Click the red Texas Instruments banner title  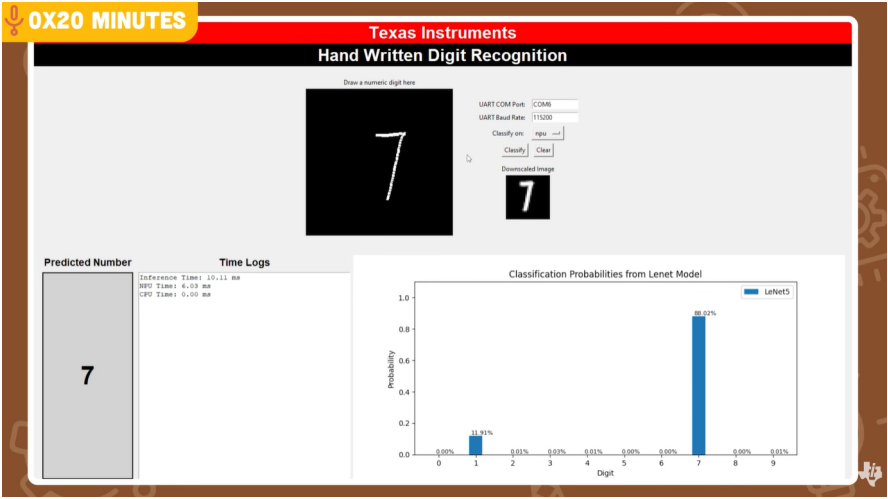pos(442,33)
